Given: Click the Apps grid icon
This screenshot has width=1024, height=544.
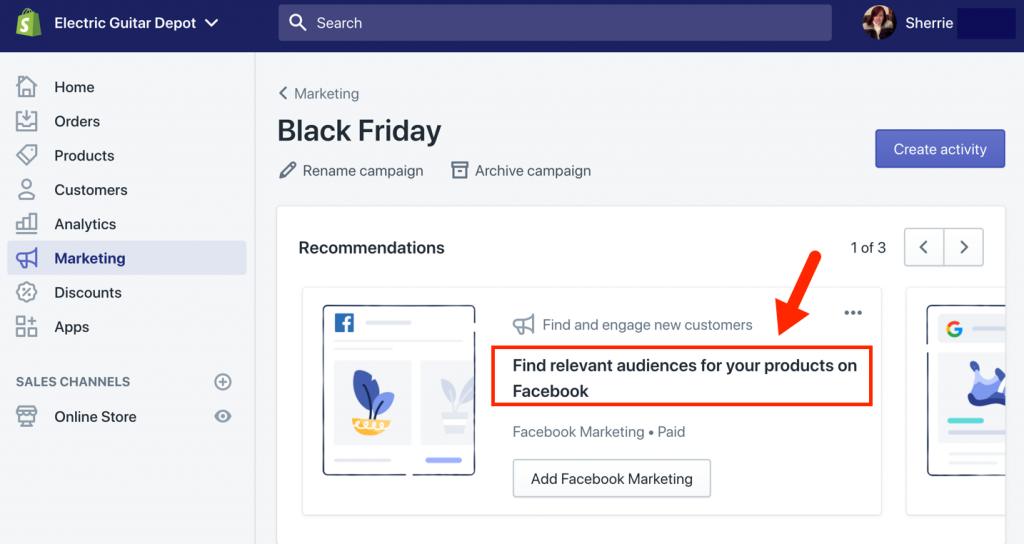Looking at the screenshot, I should tap(27, 327).
